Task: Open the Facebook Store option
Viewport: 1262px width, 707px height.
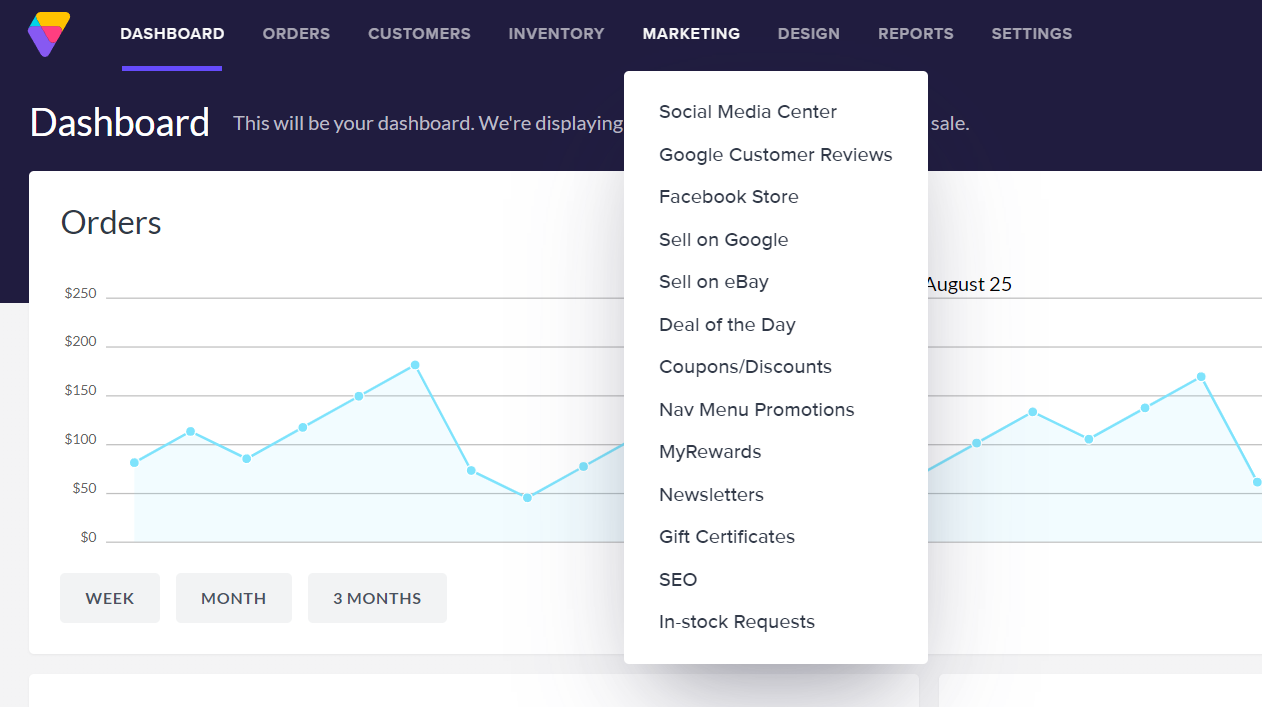Action: coord(728,196)
